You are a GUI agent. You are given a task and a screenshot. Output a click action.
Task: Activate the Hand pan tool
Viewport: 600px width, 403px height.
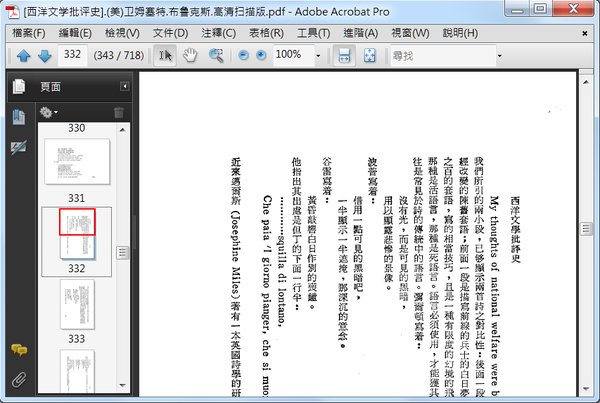pyautogui.click(x=190, y=55)
